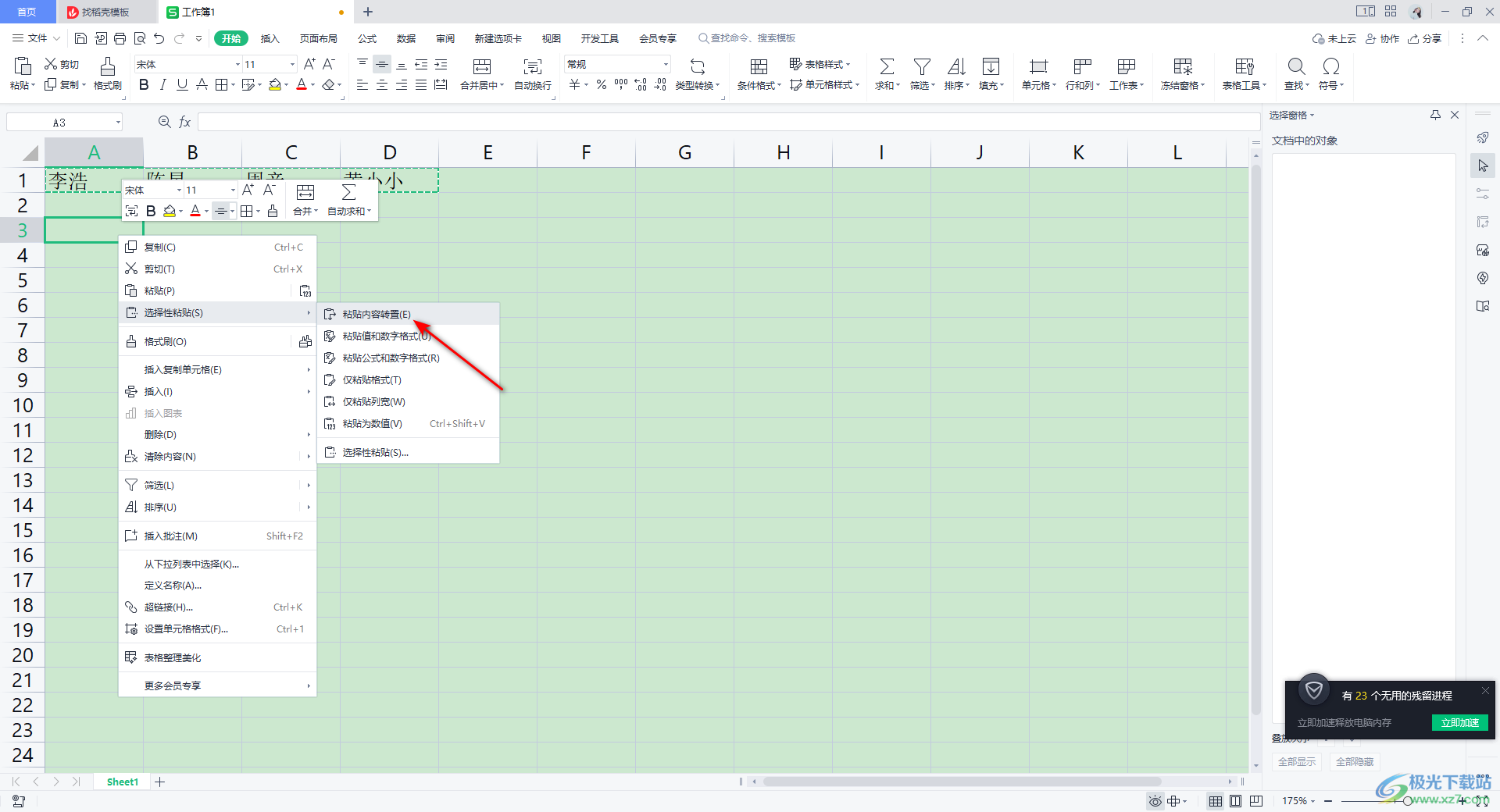The image size is (1500, 812).
Task: Choose Paste Formatting Only (仅粘贴格式)
Action: click(x=408, y=379)
